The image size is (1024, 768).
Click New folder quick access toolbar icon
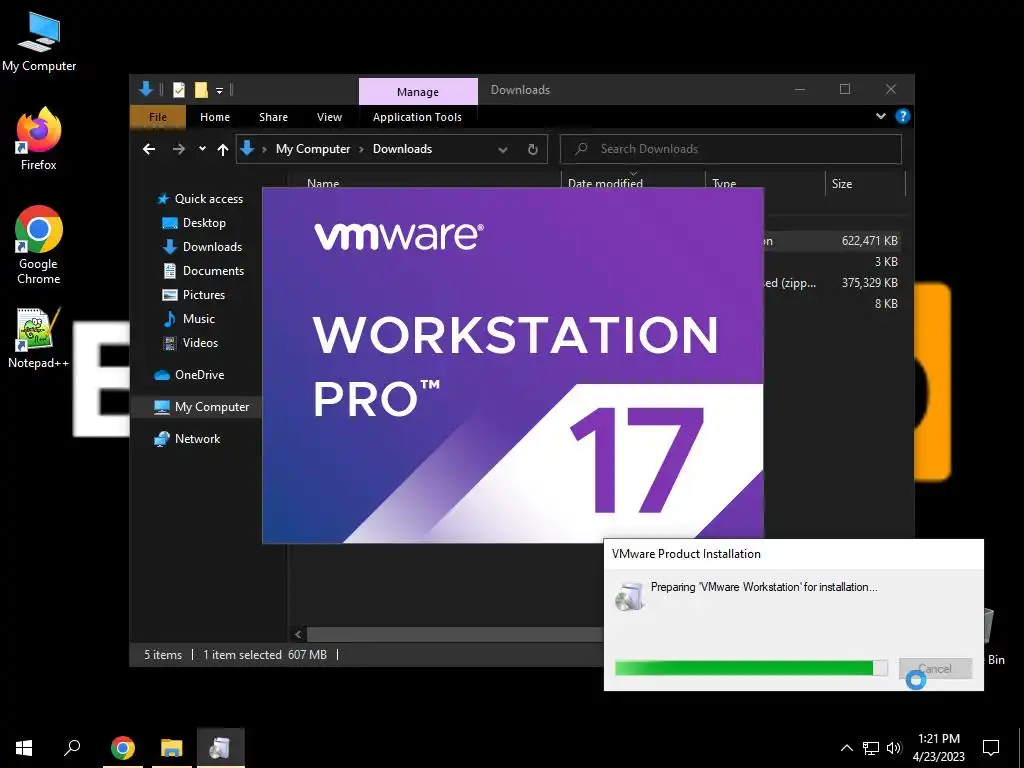coord(201,89)
